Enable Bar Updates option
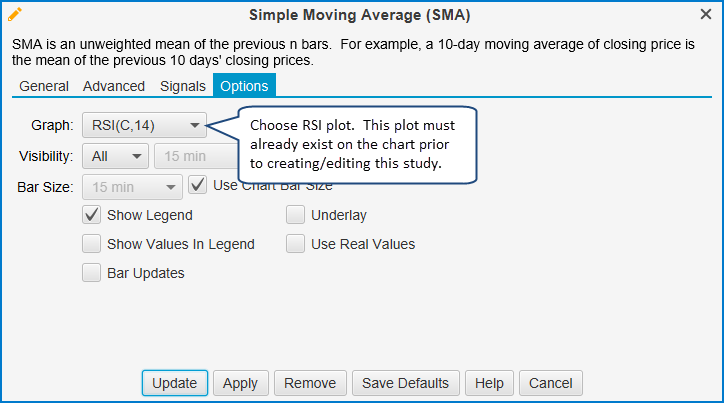The image size is (724, 403). 92,272
